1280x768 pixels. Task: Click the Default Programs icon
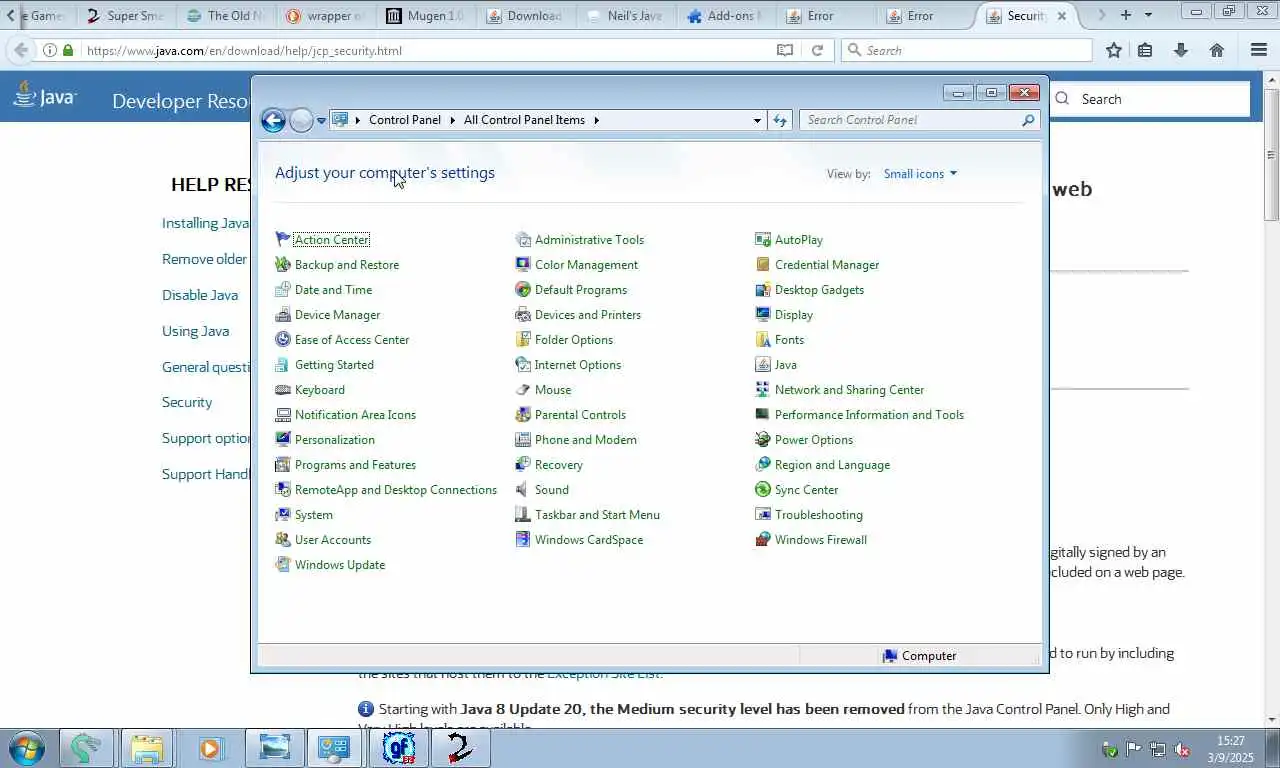coord(523,290)
